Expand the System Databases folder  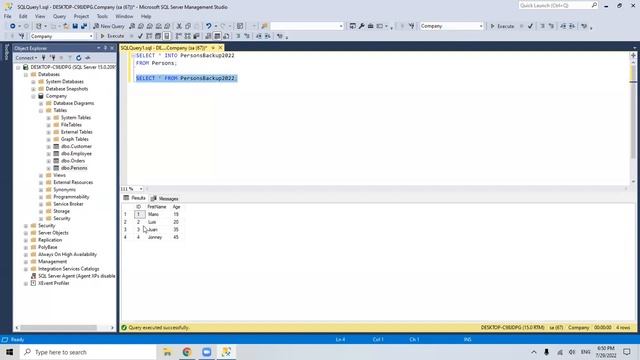coord(33,82)
